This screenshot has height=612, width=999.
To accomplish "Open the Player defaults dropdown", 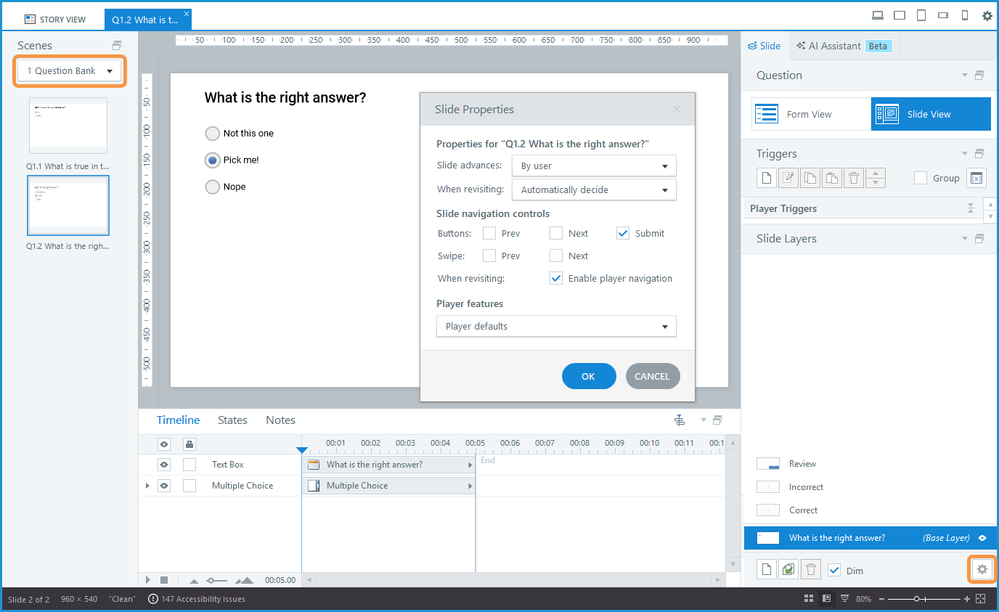I will (556, 326).
